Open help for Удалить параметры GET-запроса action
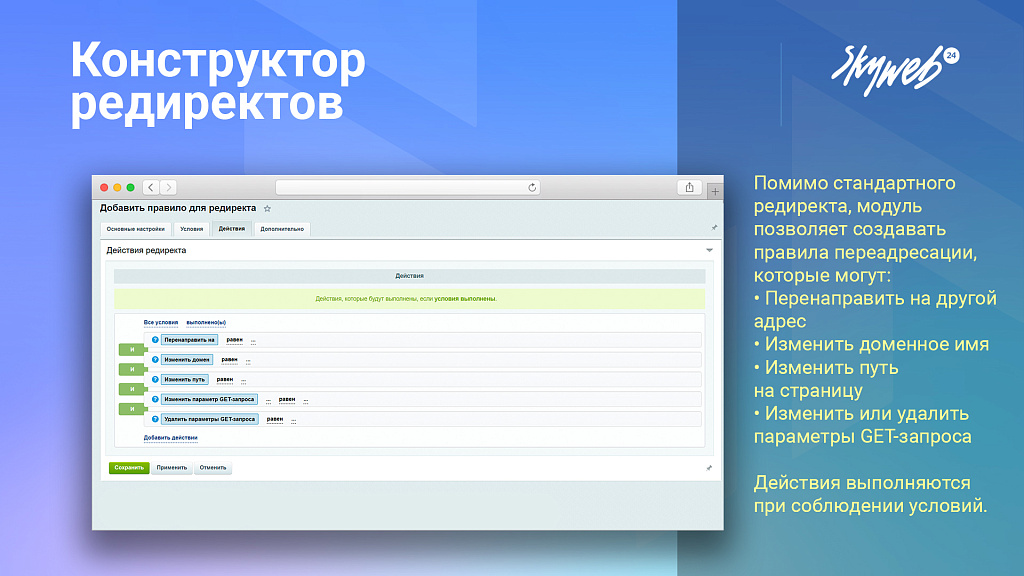Image resolution: width=1024 pixels, height=576 pixels. [x=153, y=418]
